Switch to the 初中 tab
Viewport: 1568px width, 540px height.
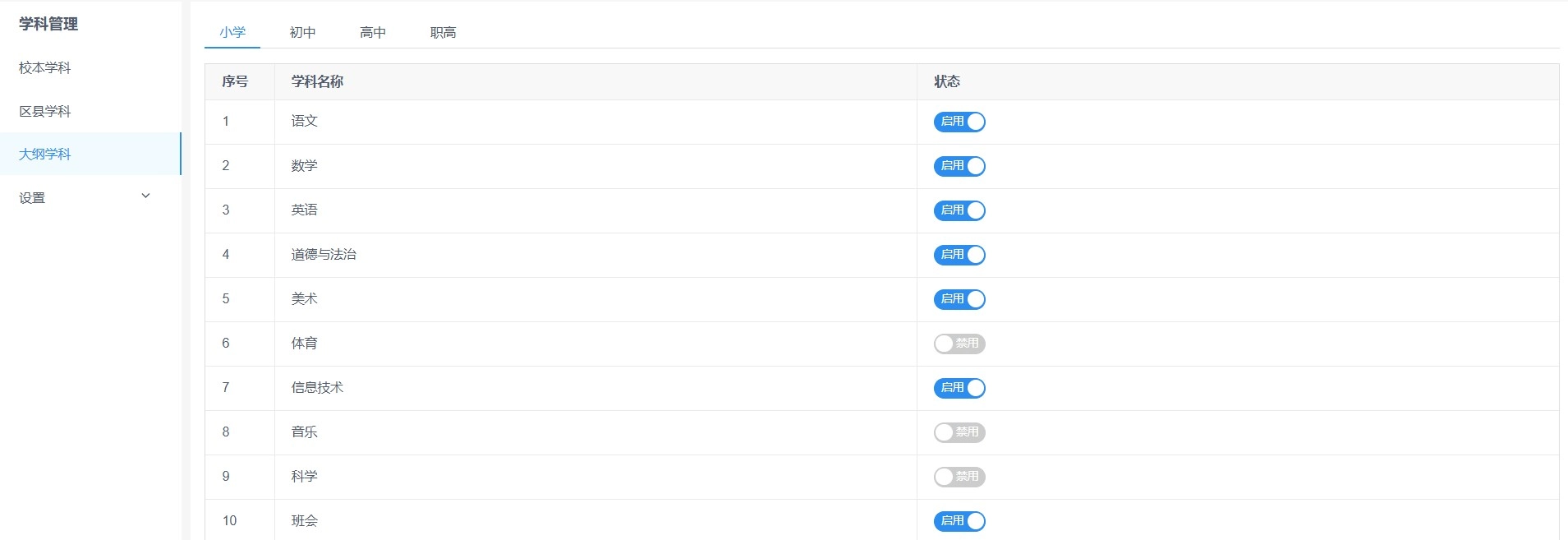pyautogui.click(x=302, y=33)
